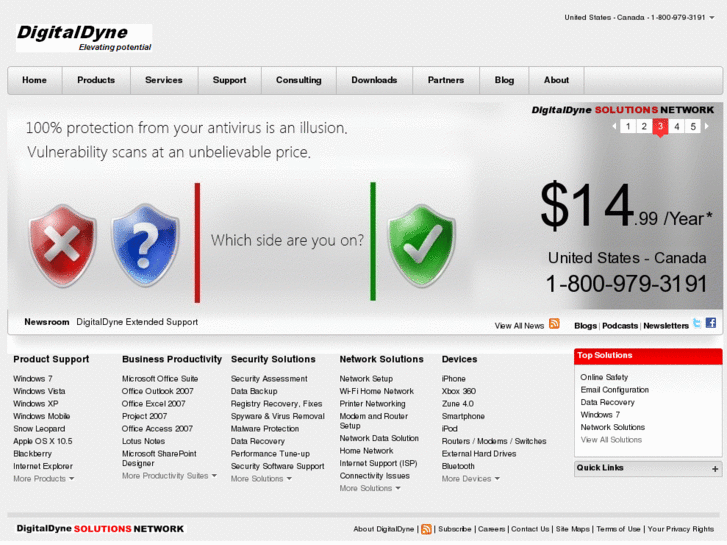
Task: Open Terms of Use footer link
Action: 618,529
